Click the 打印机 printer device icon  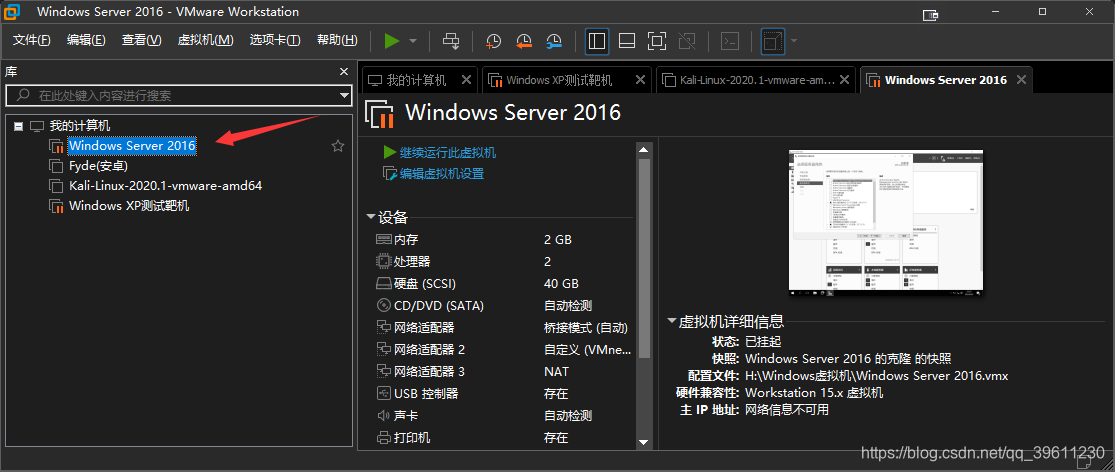pos(383,438)
